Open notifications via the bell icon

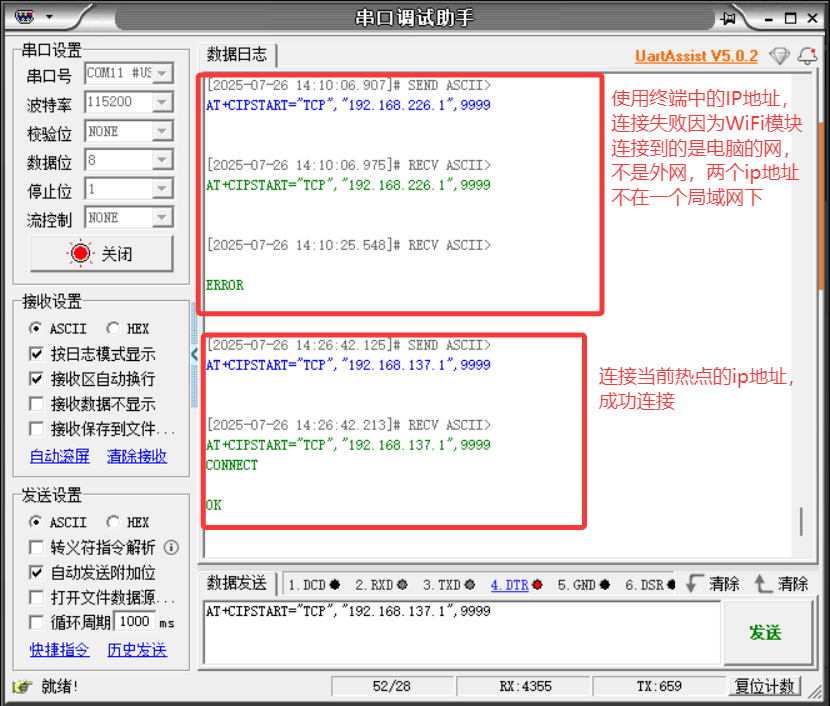coord(808,56)
